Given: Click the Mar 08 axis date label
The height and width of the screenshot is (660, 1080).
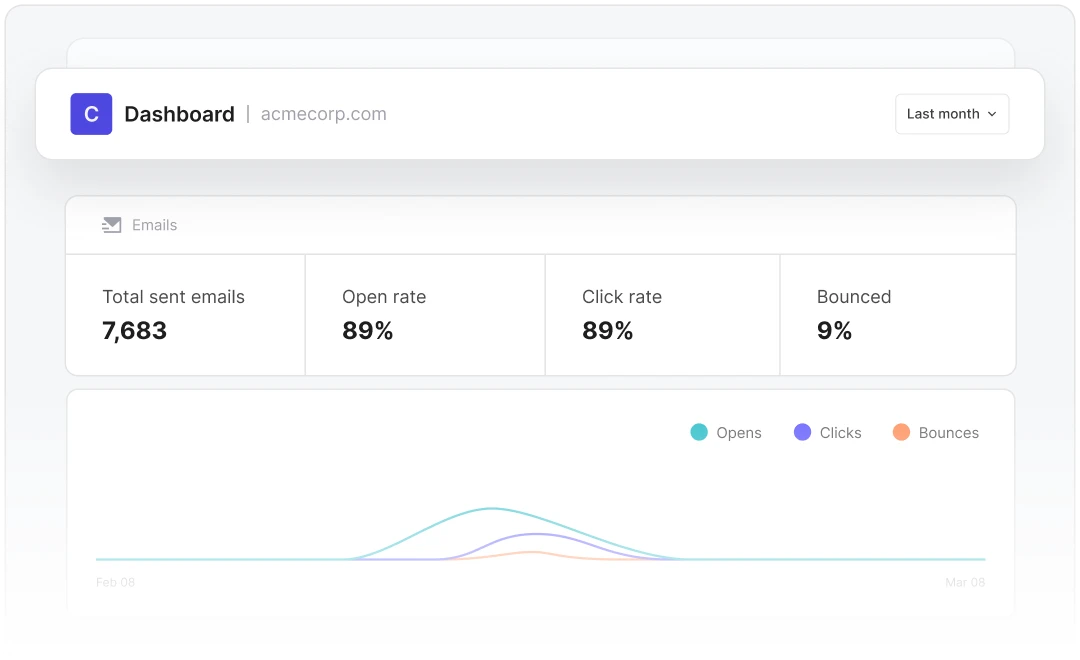Looking at the screenshot, I should [965, 582].
